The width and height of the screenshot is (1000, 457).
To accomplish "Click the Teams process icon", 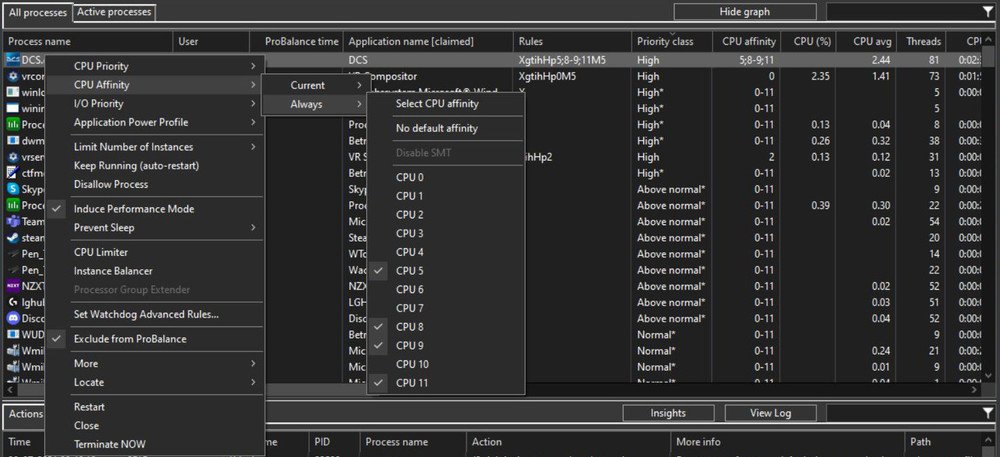I will tap(13, 222).
